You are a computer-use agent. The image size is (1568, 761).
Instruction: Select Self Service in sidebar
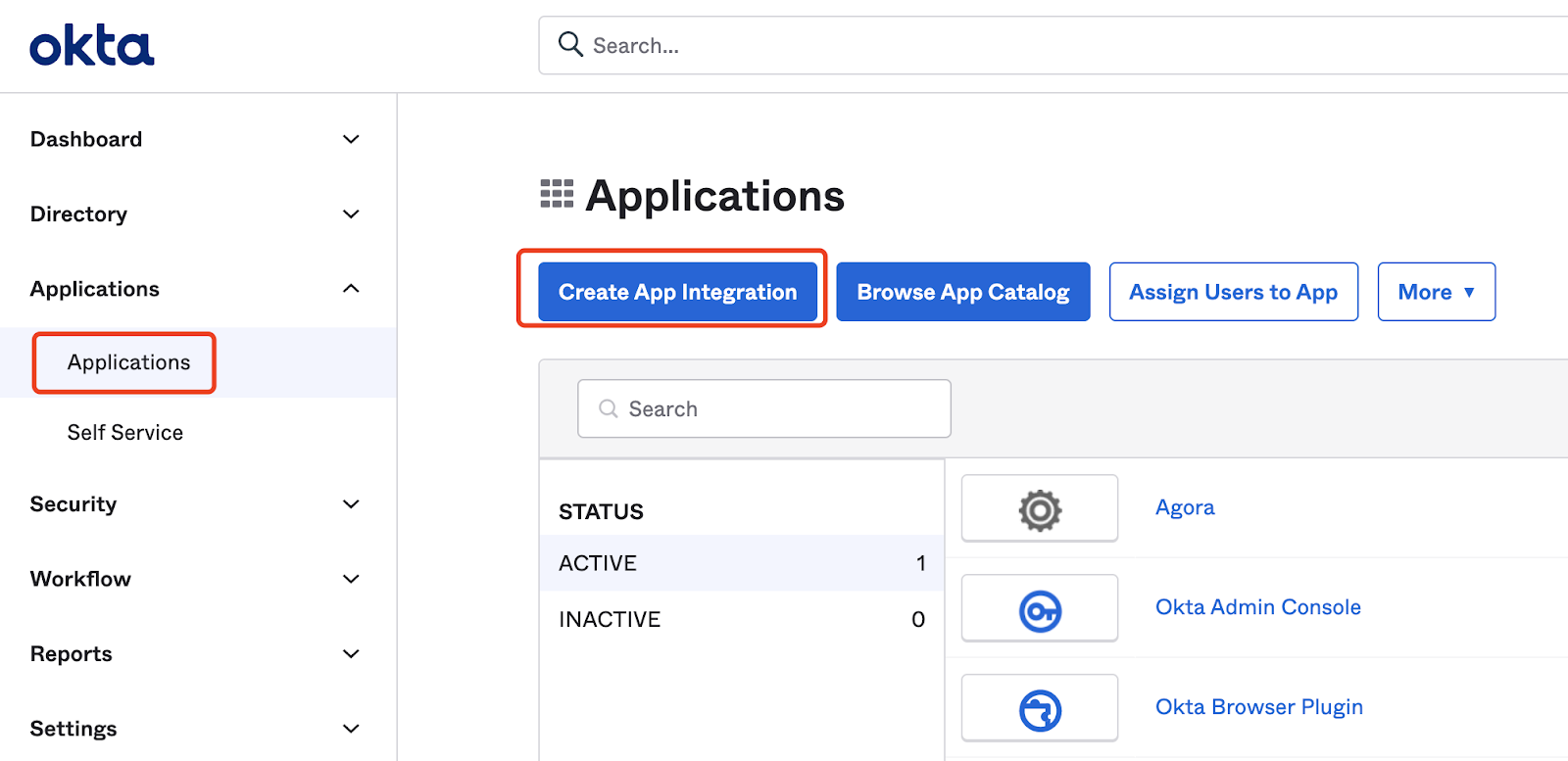coord(125,433)
